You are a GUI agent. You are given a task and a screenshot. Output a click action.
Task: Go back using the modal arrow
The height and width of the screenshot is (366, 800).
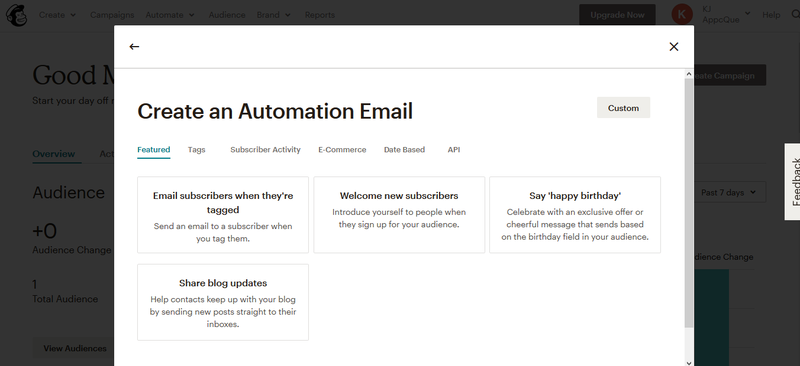coord(134,46)
